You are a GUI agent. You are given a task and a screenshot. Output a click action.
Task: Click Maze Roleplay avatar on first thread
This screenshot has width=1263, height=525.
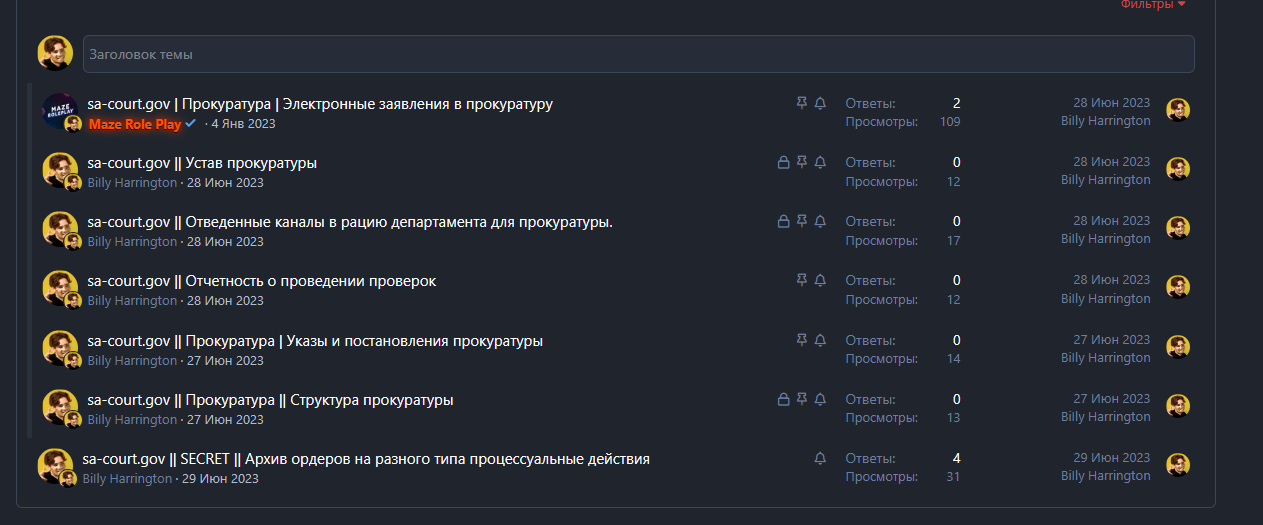click(x=58, y=110)
